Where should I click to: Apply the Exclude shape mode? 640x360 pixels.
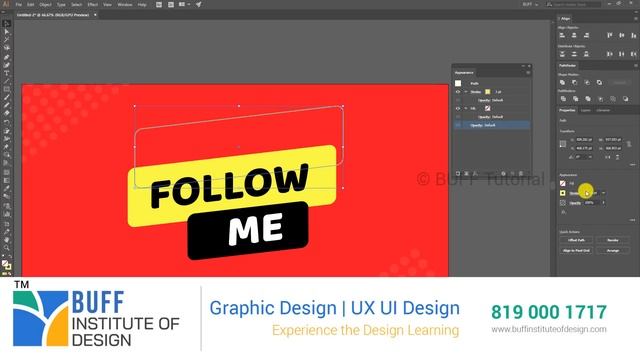pyautogui.click(x=599, y=82)
